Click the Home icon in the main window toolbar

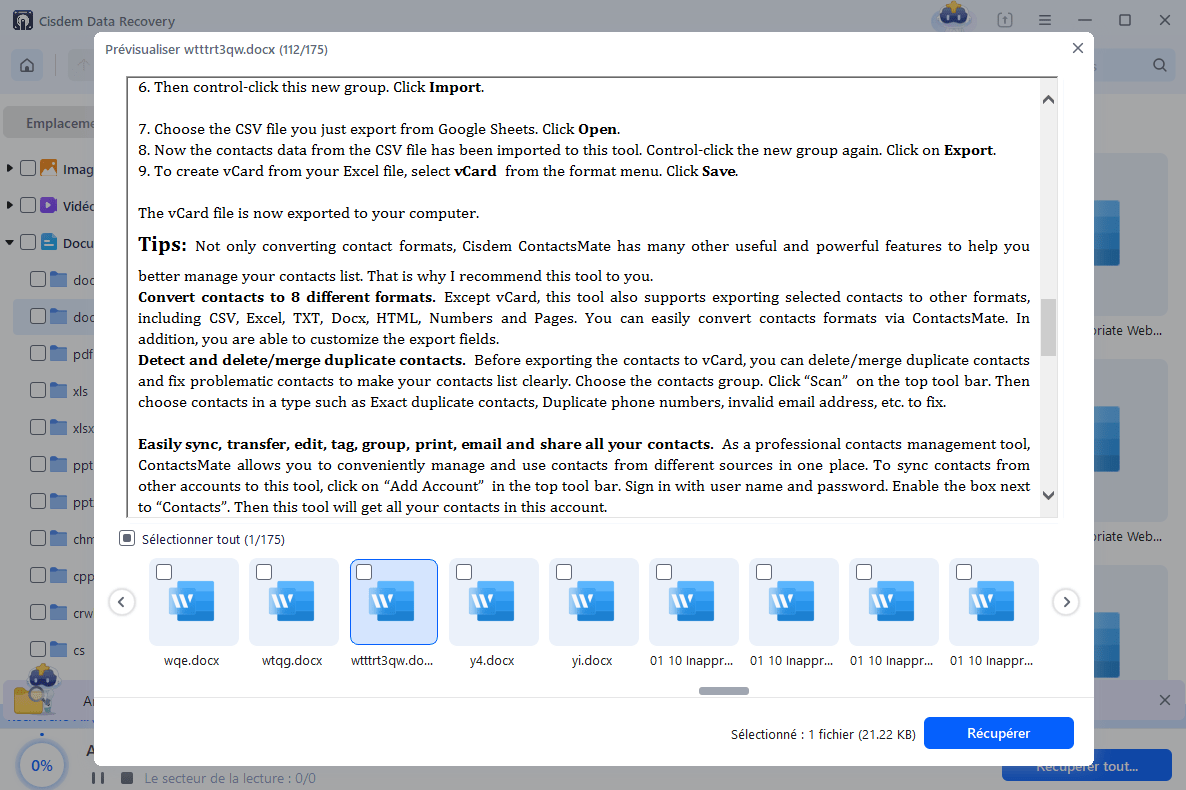click(x=27, y=65)
